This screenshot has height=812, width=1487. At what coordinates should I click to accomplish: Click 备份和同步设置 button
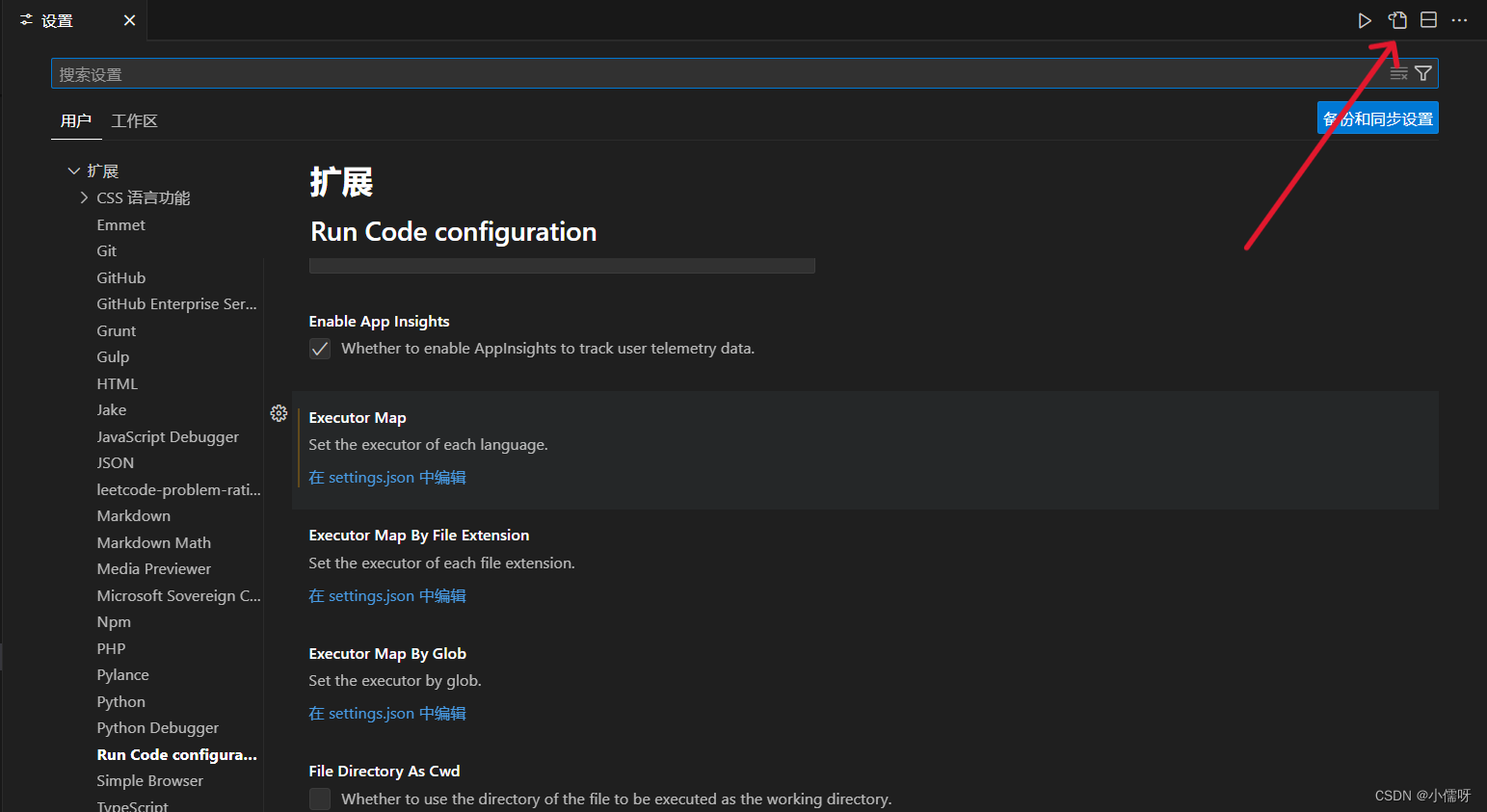click(x=1377, y=118)
